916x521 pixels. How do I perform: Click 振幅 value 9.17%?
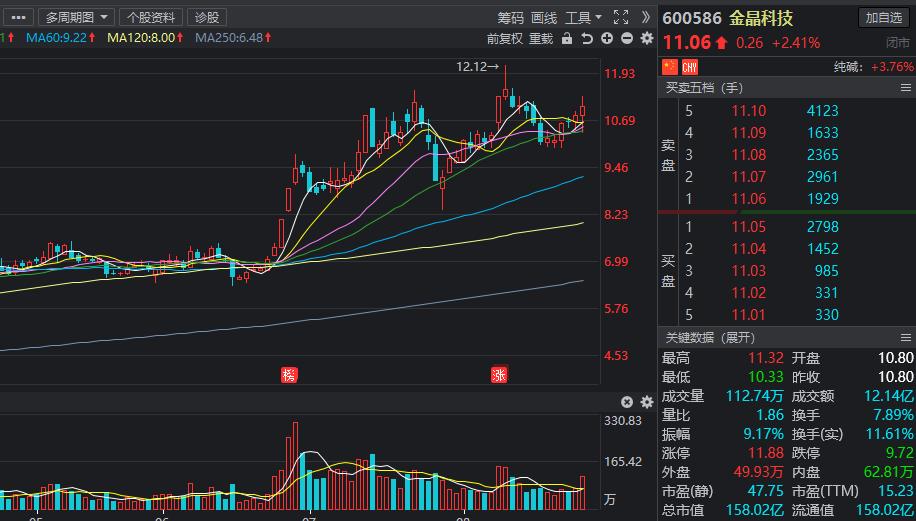coord(764,434)
